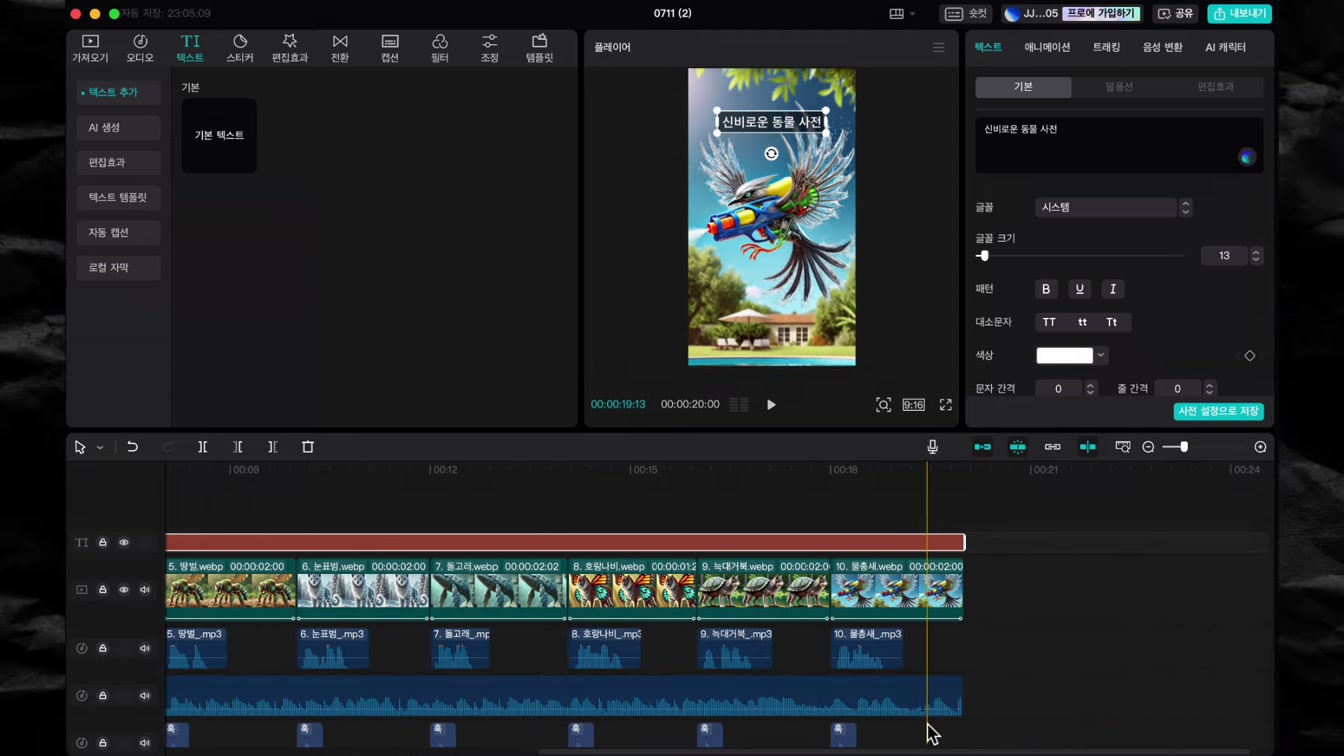
Task: Click the delete right (trim end) tool
Action: (x=272, y=447)
